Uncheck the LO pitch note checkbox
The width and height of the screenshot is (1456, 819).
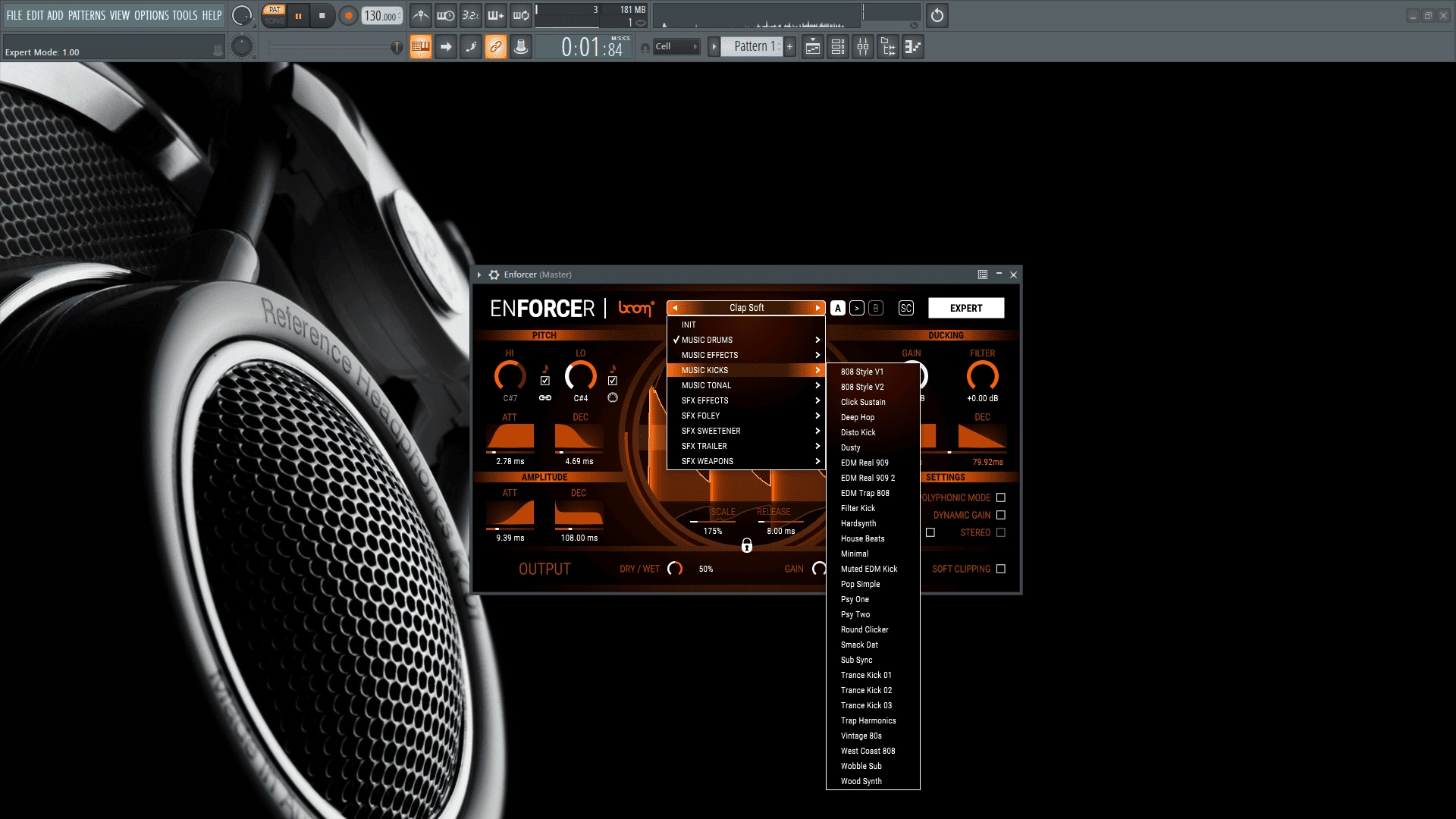[x=613, y=381]
